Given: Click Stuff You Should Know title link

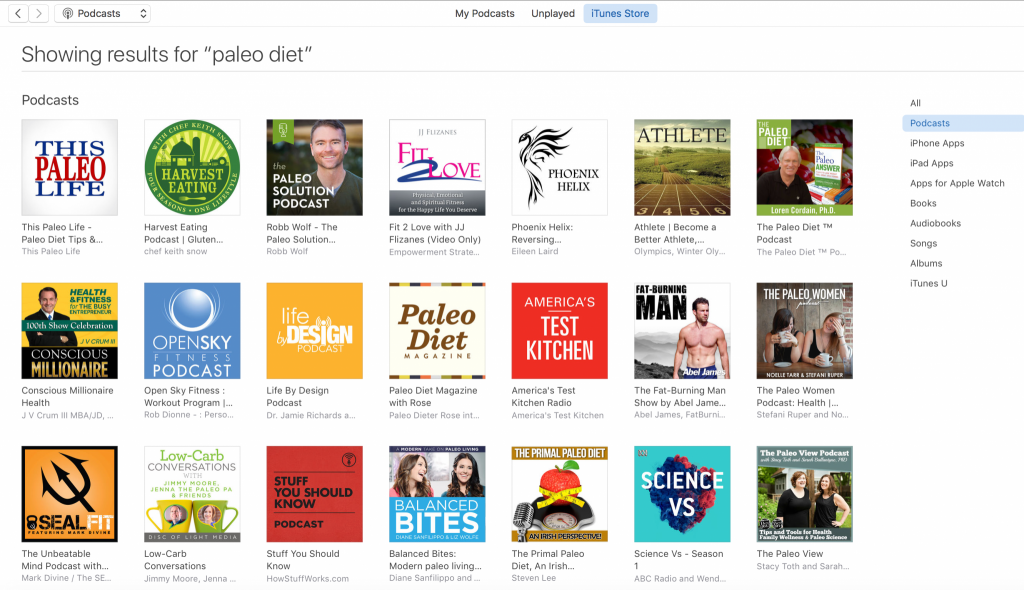Looking at the screenshot, I should (303, 560).
